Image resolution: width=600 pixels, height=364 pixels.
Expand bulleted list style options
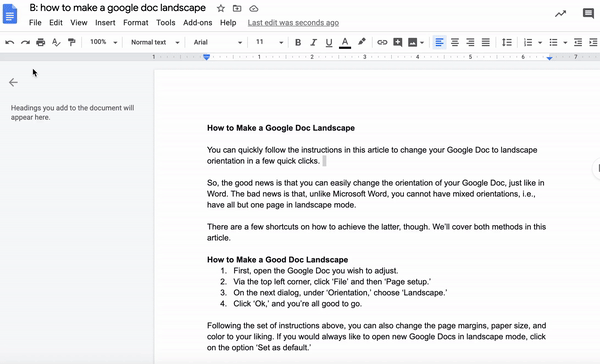(x=565, y=42)
